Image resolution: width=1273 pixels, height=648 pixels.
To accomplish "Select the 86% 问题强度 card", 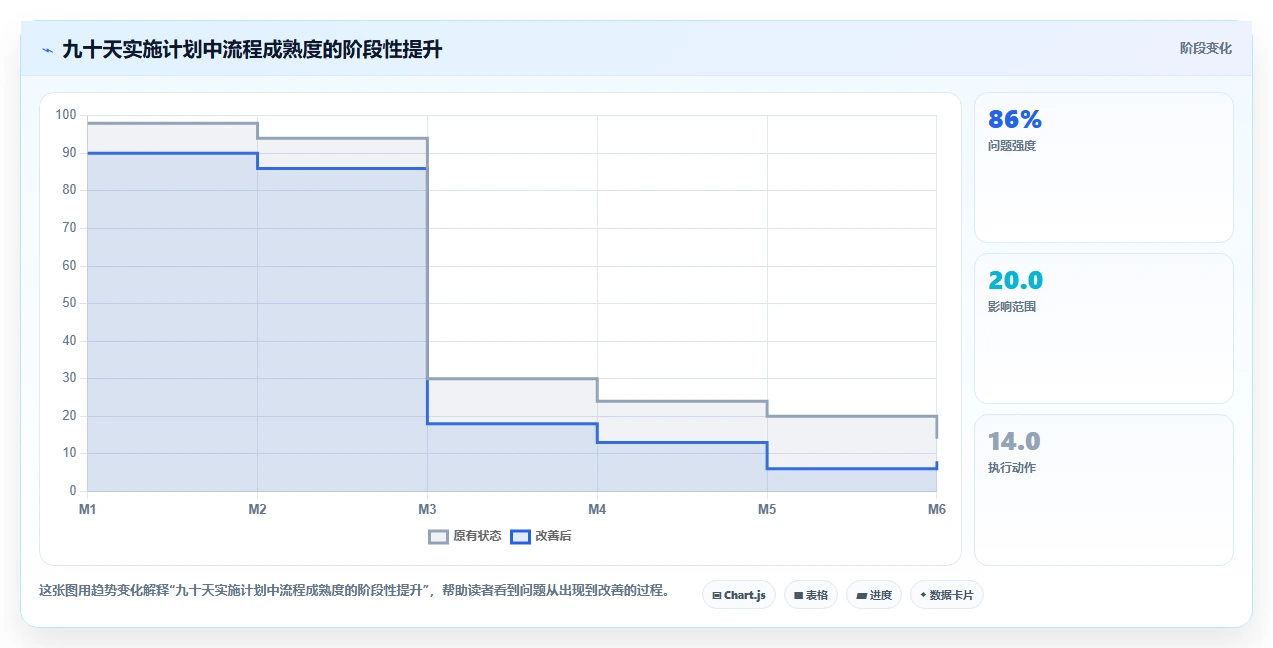I will click(x=1104, y=168).
